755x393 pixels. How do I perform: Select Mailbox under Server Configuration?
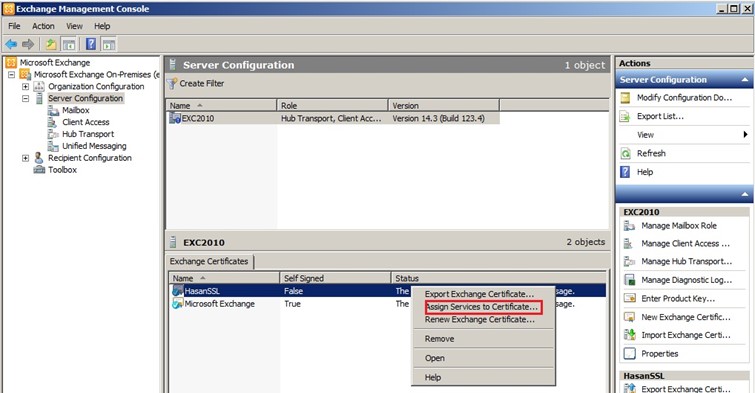coord(76,110)
